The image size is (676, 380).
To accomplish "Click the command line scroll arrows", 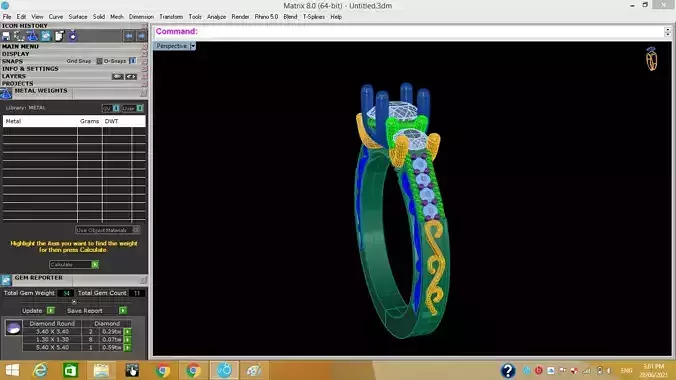I will pos(667,31).
